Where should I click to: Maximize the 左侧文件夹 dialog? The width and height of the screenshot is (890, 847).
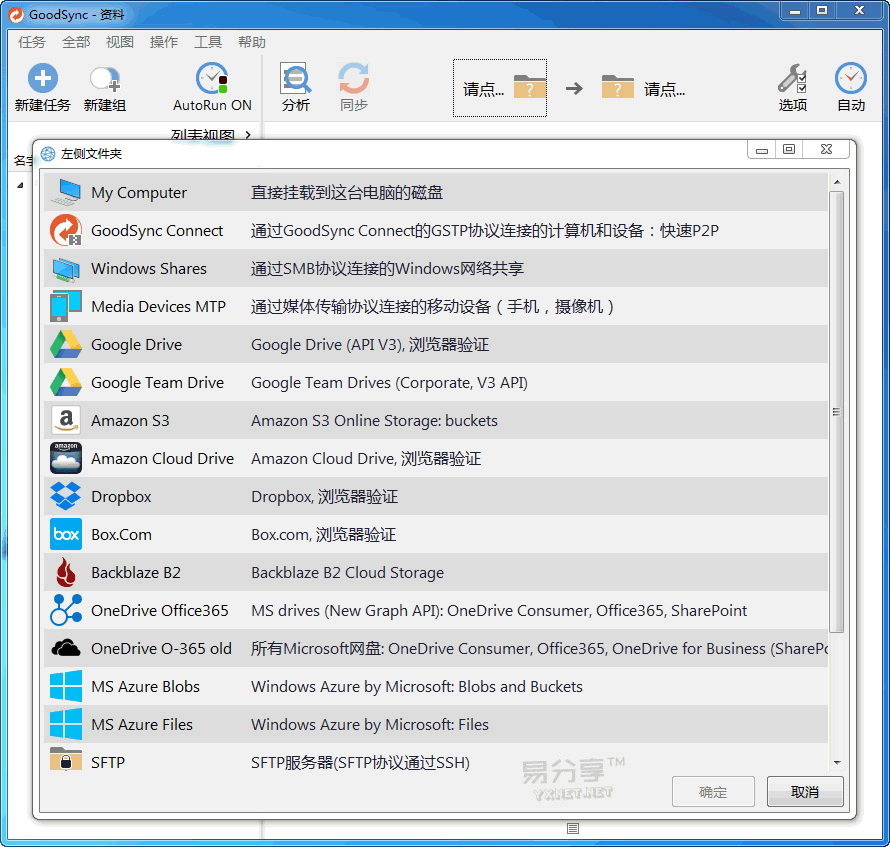coord(788,149)
